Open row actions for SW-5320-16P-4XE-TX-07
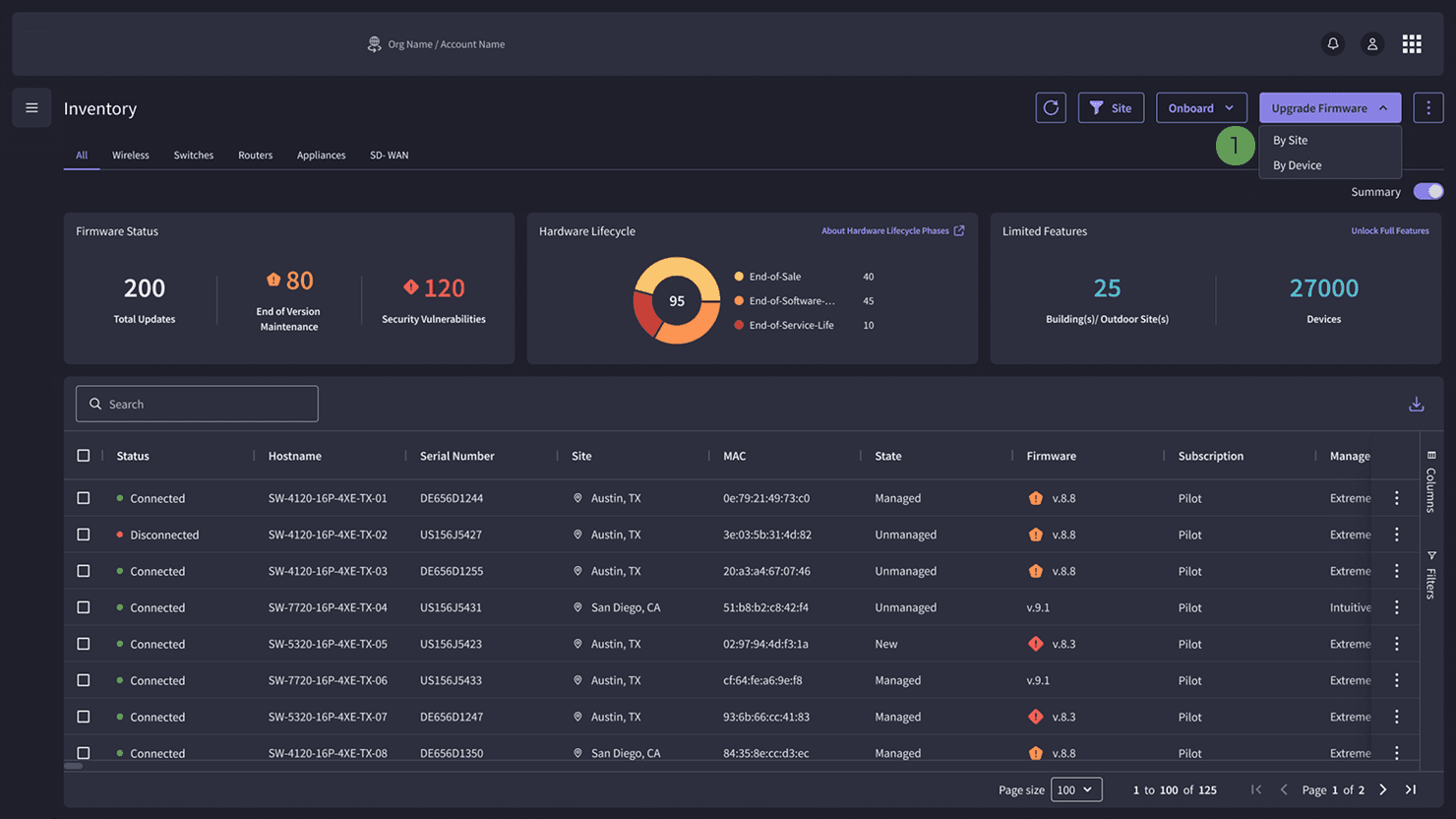This screenshot has width=1456, height=819. click(1396, 717)
